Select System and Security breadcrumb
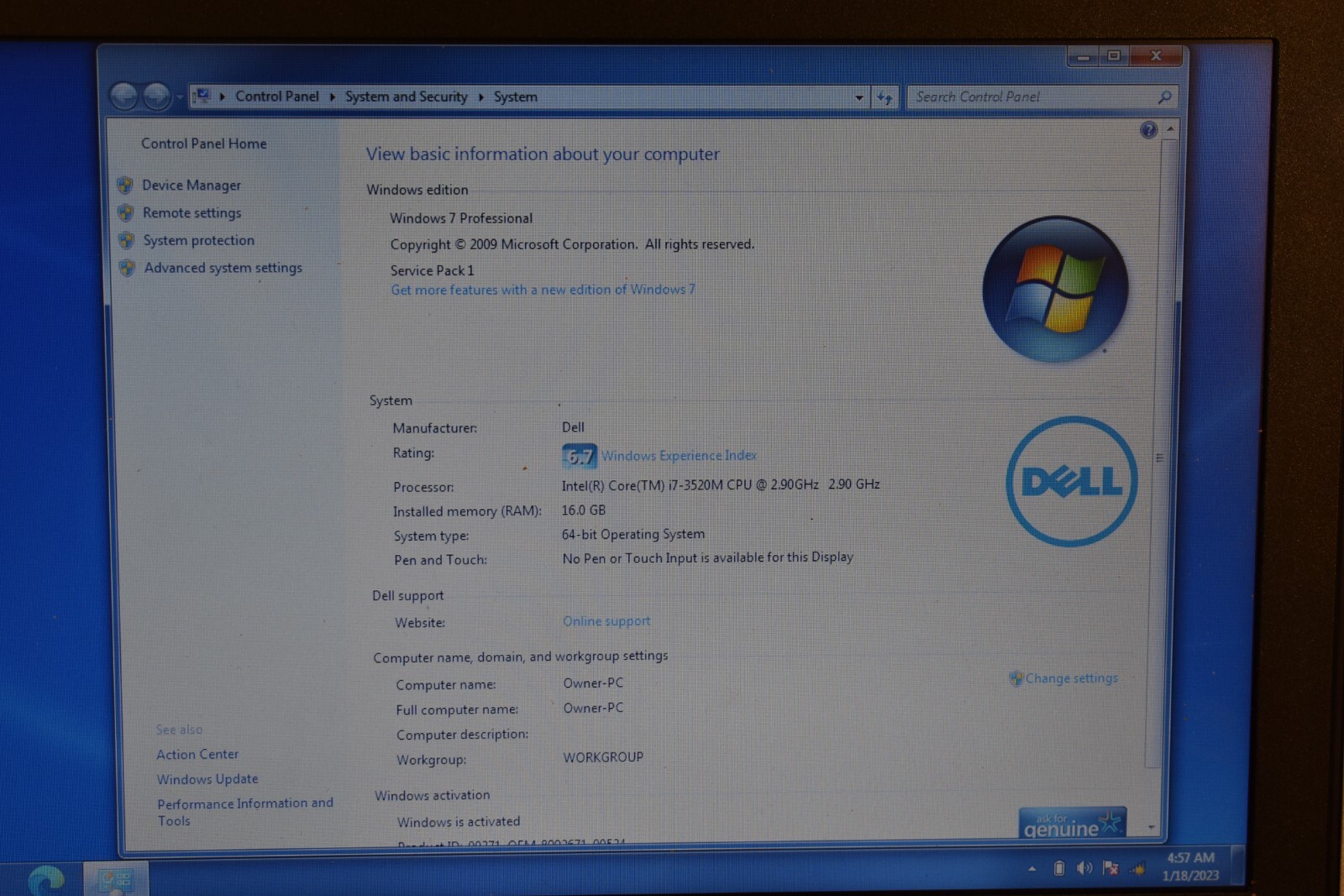Image resolution: width=1344 pixels, height=896 pixels. click(406, 97)
